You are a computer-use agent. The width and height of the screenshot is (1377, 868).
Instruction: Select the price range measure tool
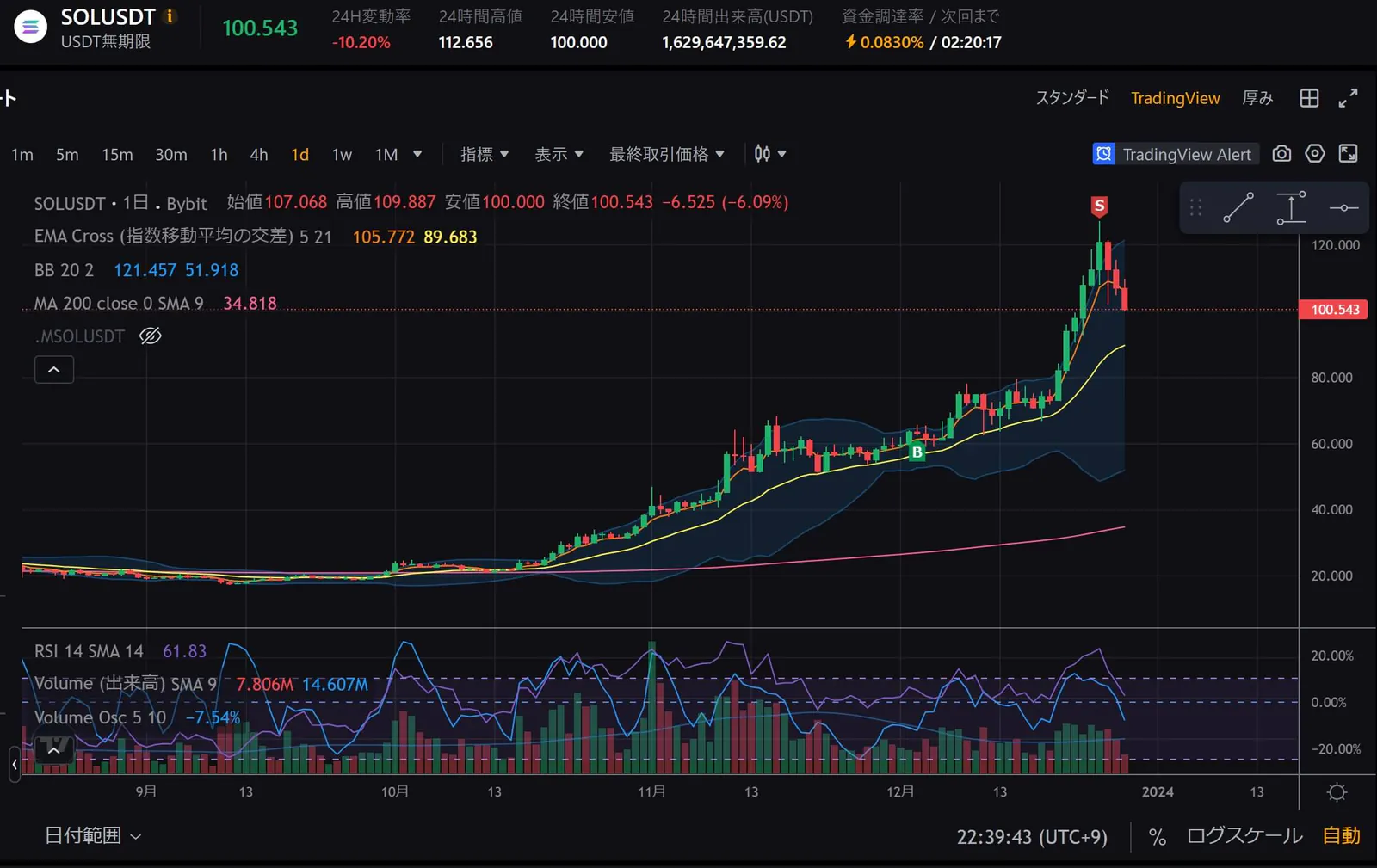1291,207
